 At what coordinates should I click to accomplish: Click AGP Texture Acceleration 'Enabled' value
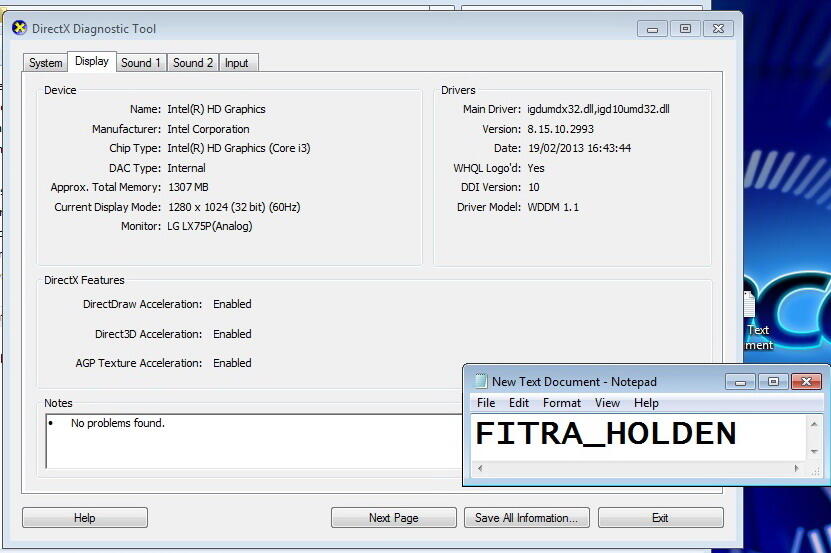pos(232,363)
